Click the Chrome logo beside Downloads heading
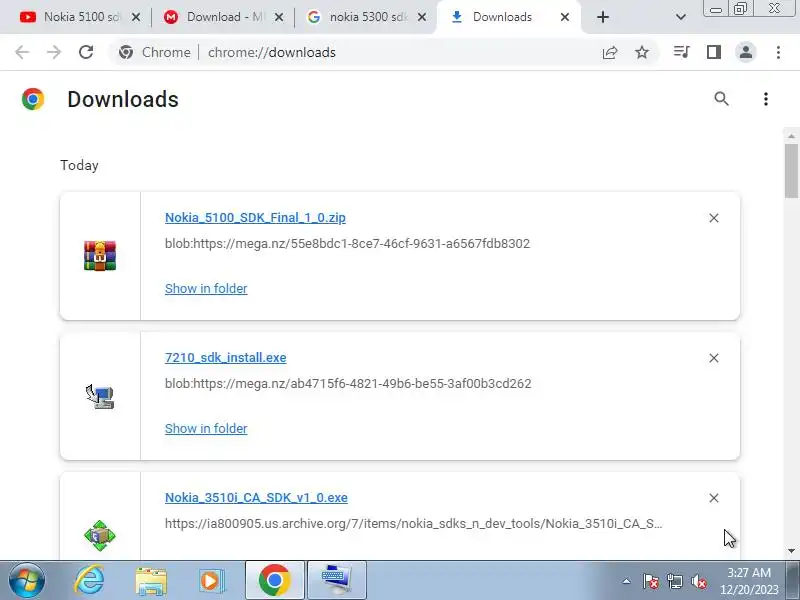The height and width of the screenshot is (600, 800). [x=33, y=99]
